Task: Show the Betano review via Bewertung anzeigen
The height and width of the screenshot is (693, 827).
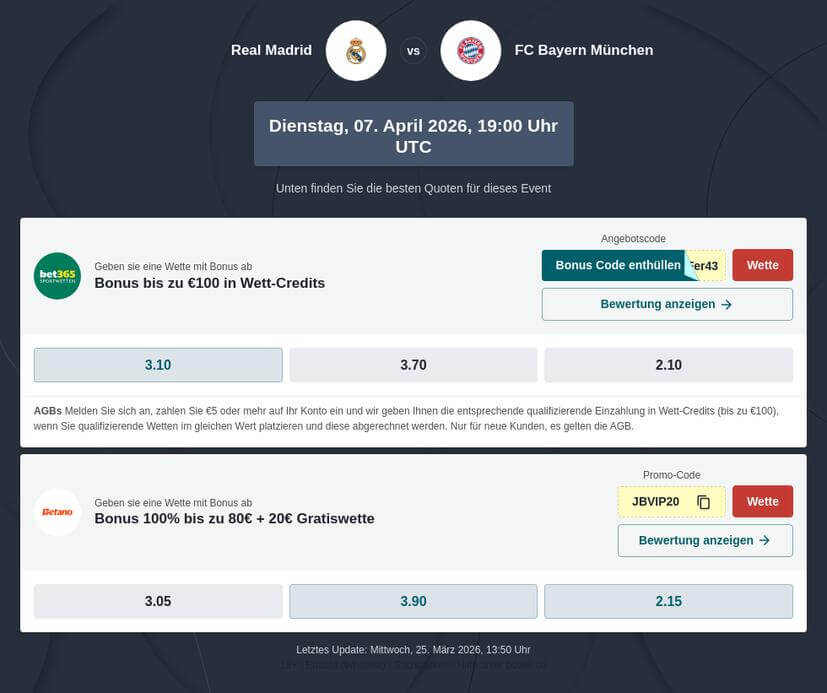Action: [705, 540]
